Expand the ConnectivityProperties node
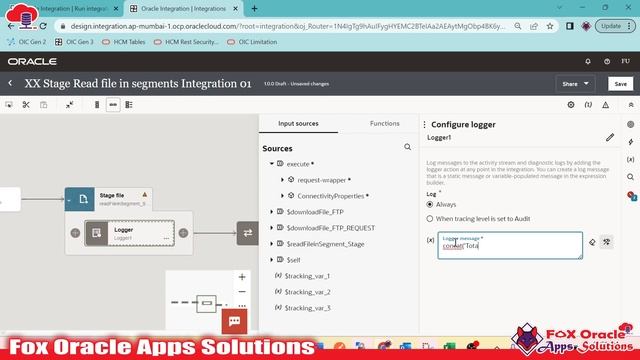The image size is (640, 360). tap(282, 196)
